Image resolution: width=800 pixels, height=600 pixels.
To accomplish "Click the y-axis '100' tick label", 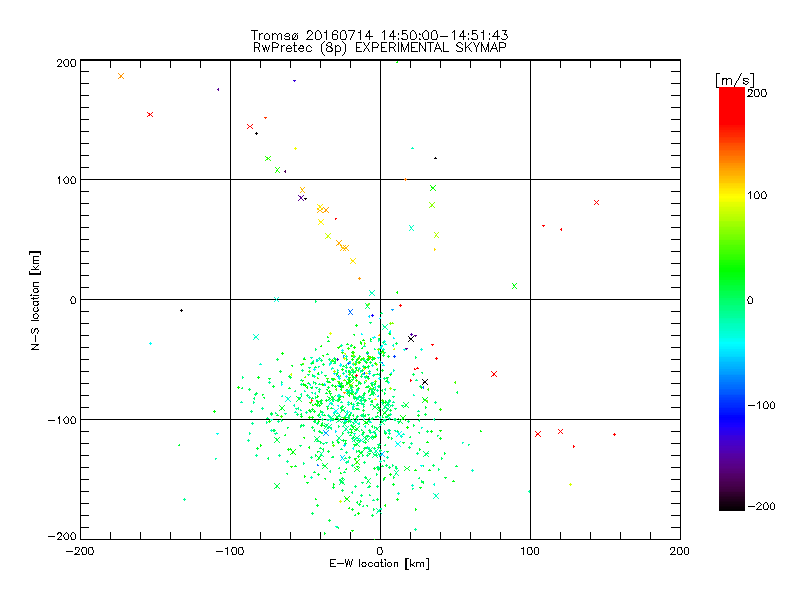I will [66, 180].
